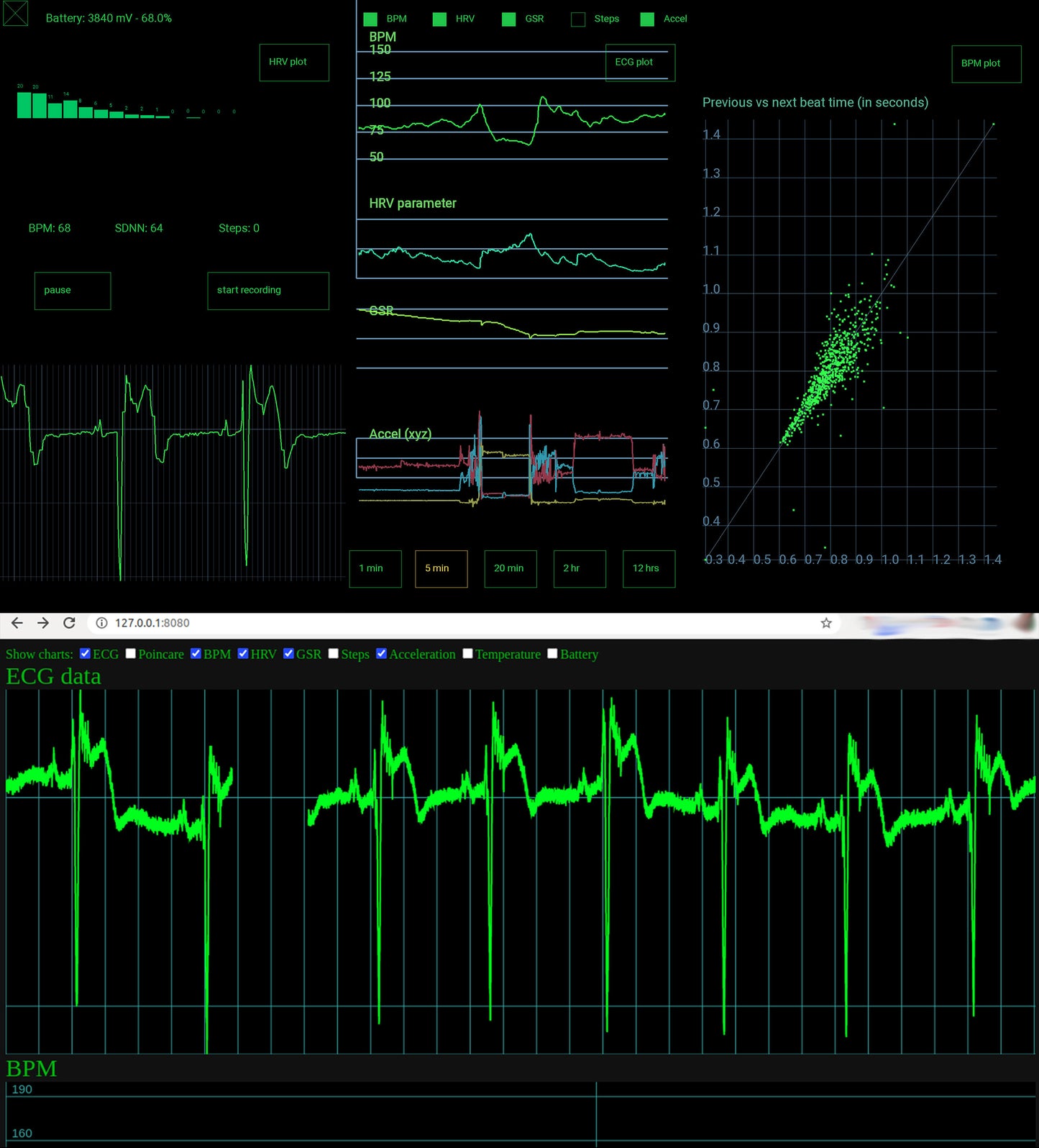
Task: Select the 20 min time range
Action: (510, 568)
